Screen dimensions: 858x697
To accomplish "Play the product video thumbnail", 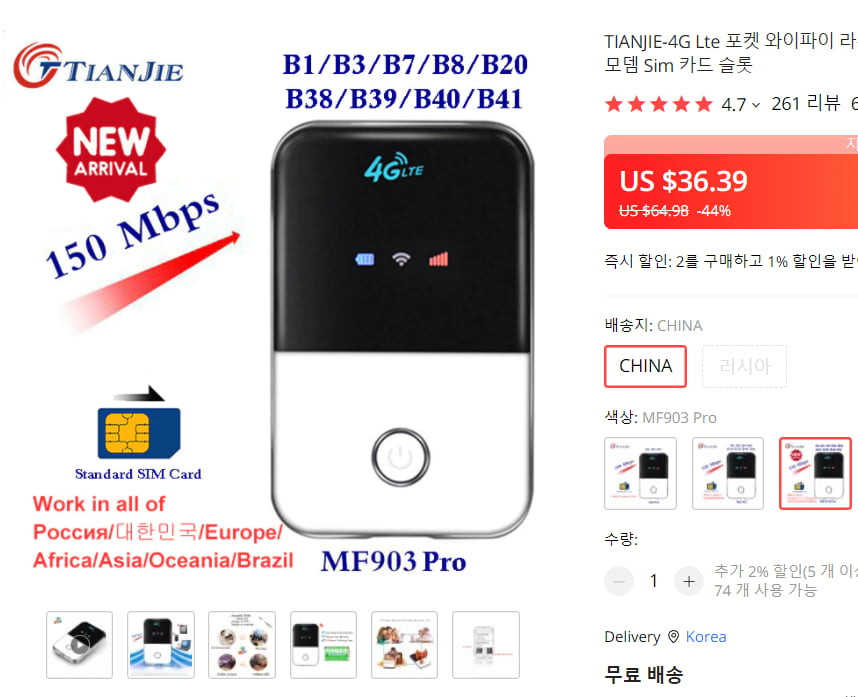I will click(79, 644).
